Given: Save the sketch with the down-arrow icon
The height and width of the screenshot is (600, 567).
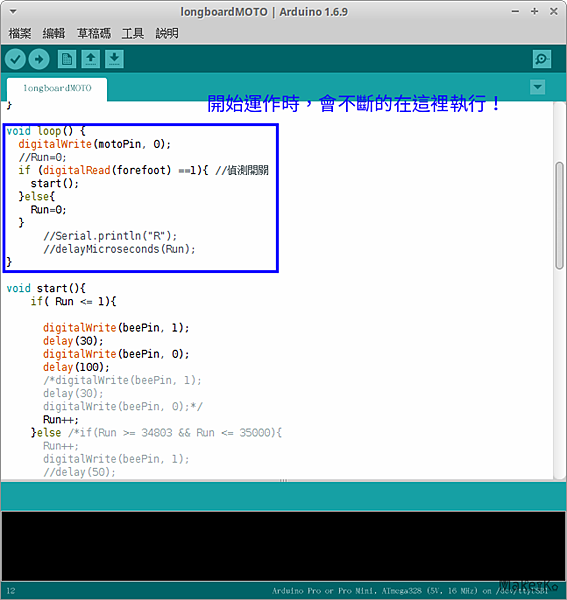Looking at the screenshot, I should click(114, 59).
